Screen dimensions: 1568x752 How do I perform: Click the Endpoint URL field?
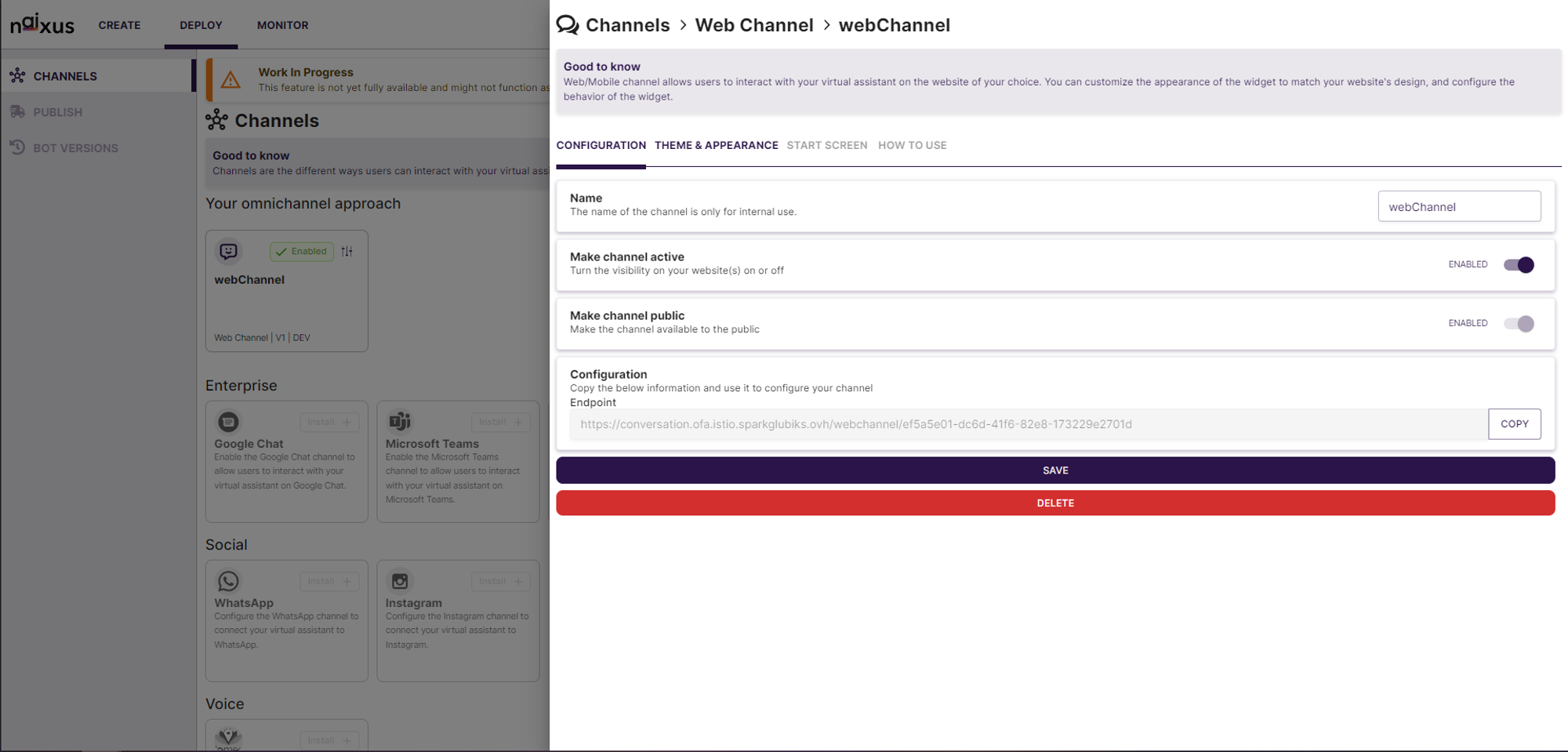[1029, 424]
